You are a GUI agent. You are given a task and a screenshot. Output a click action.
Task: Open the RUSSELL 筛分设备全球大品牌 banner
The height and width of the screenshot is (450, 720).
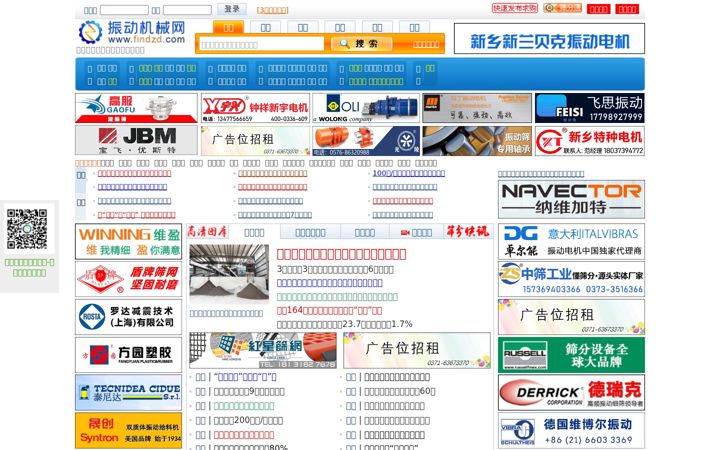(x=571, y=355)
